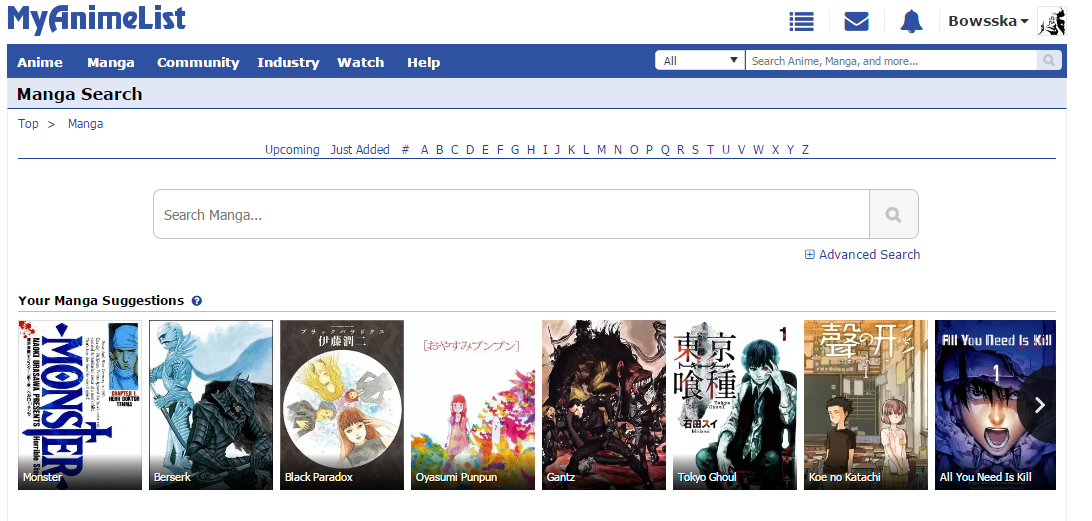Open the Berserk manga cover

(x=211, y=405)
